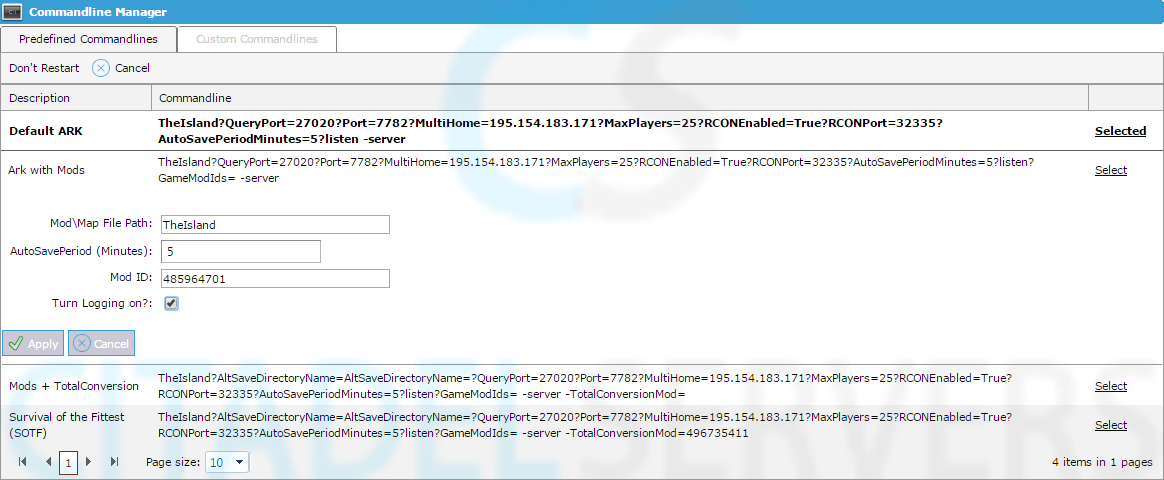This screenshot has width=1164, height=480.
Task: Switch to Predefined Commandlines tab
Action: point(88,39)
